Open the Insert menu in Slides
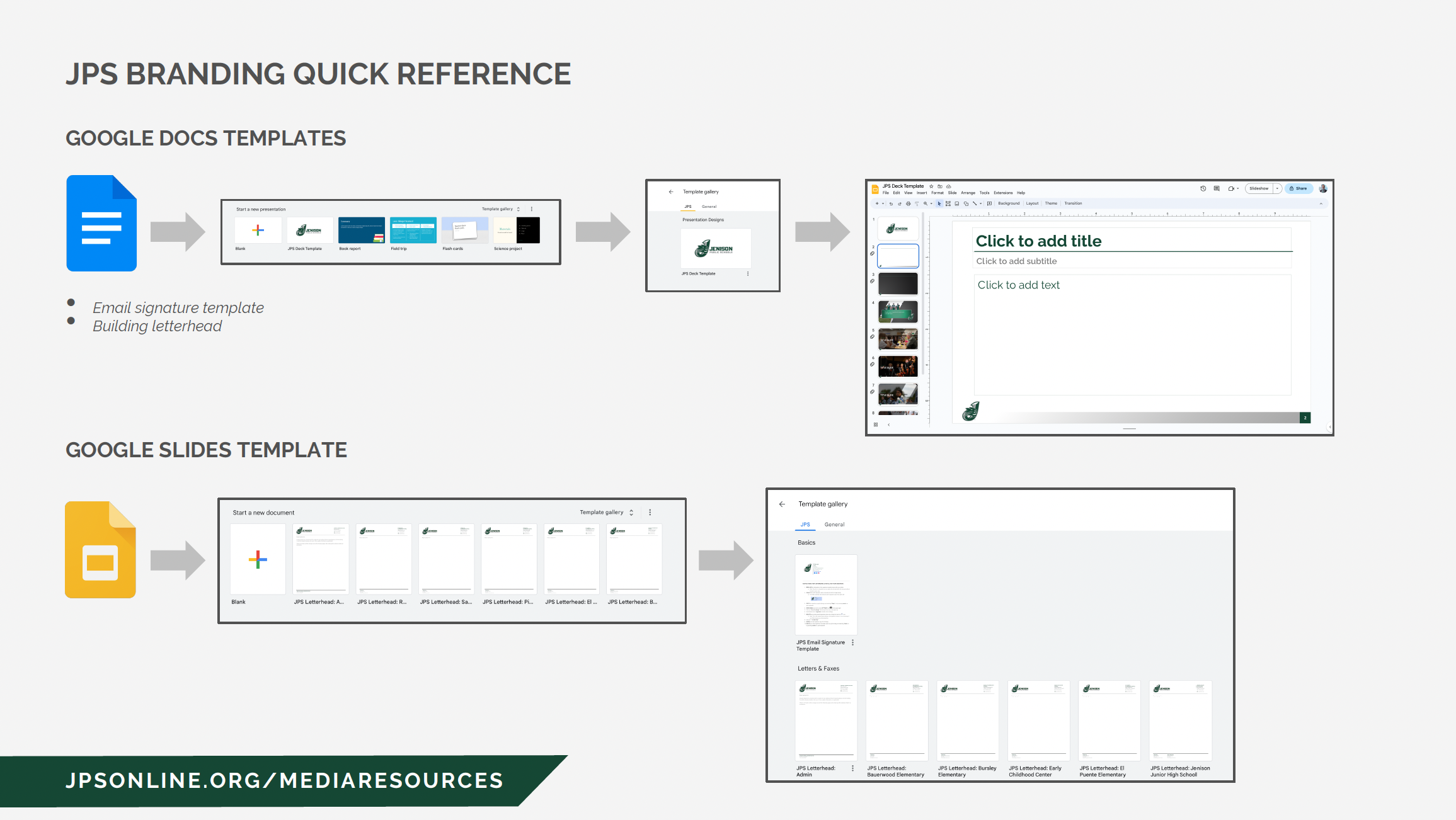 tap(922, 193)
